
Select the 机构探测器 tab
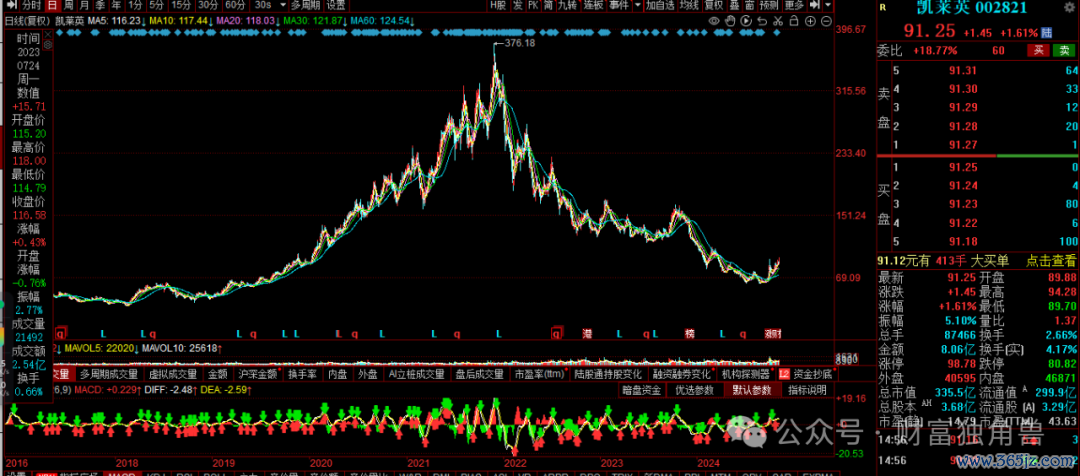click(x=745, y=374)
